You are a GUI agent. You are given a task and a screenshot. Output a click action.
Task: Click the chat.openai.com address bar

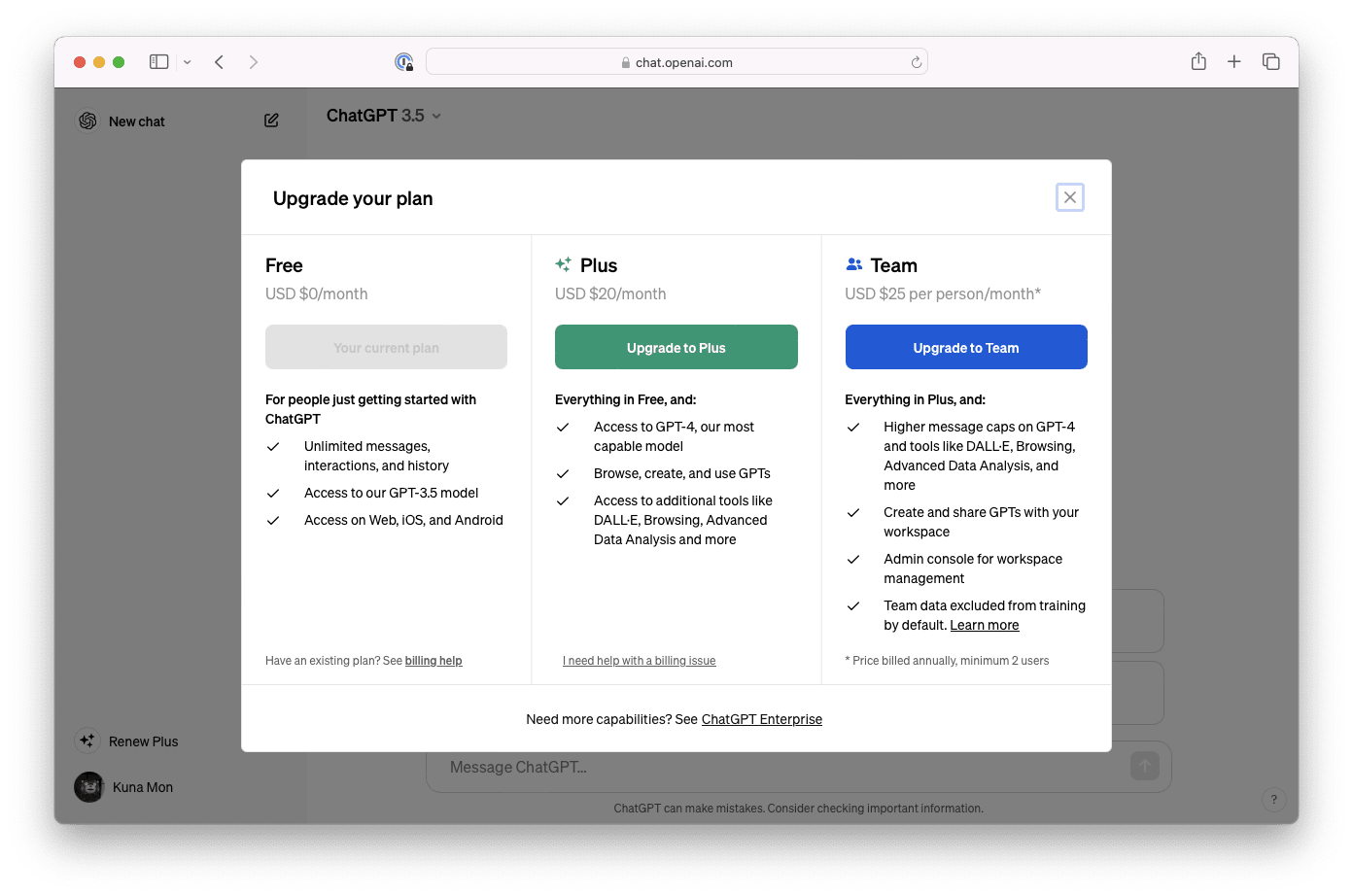(x=676, y=62)
